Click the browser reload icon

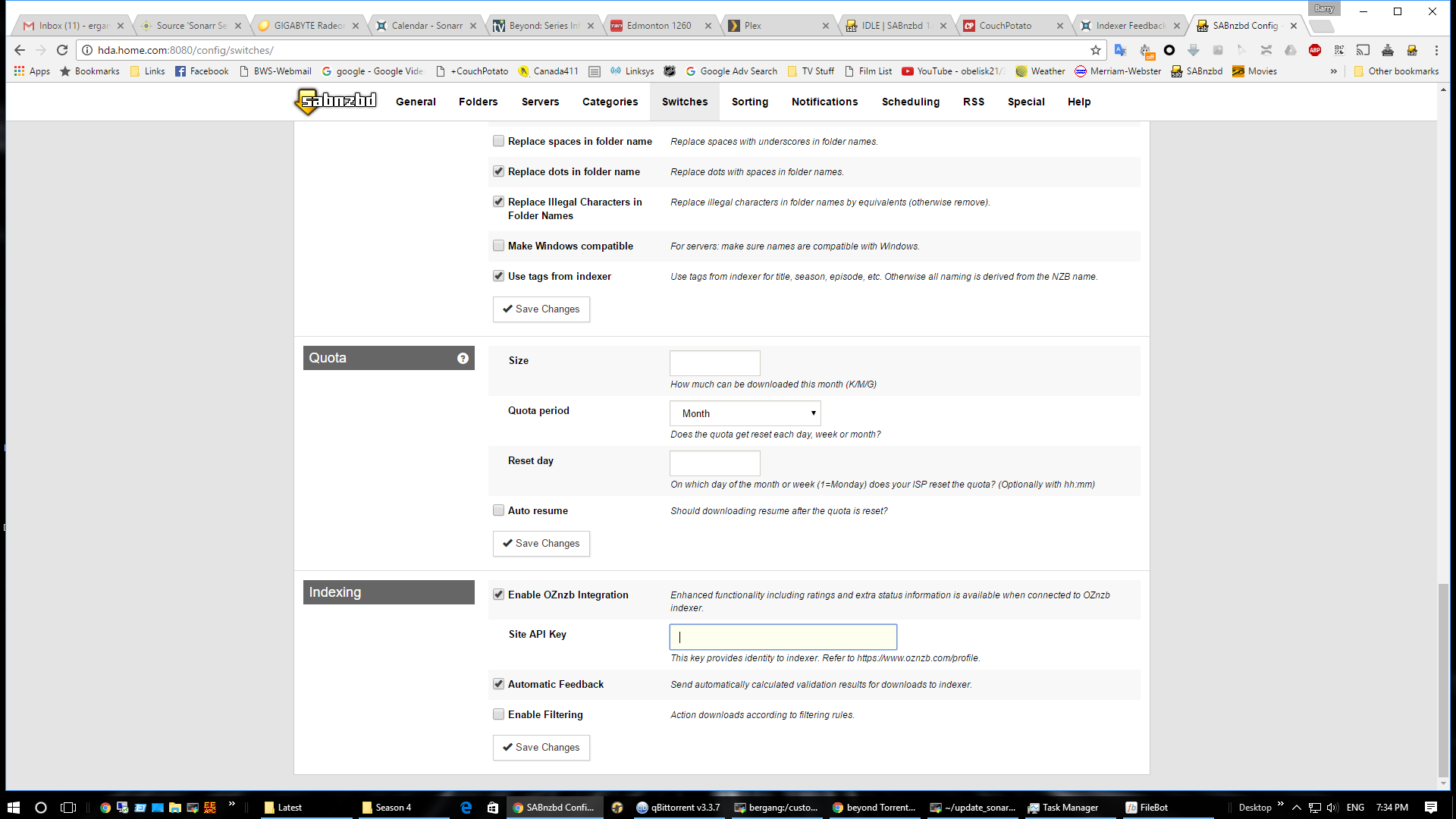tap(62, 50)
